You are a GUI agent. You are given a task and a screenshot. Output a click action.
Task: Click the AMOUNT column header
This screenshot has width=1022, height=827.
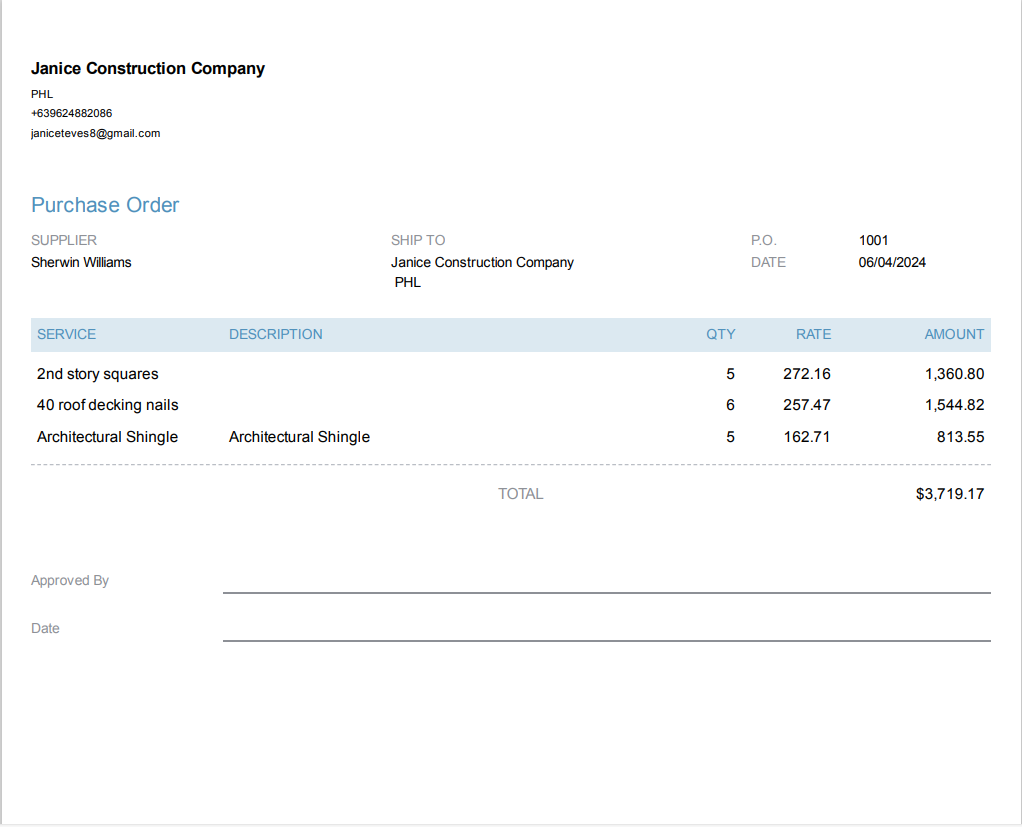pos(954,334)
